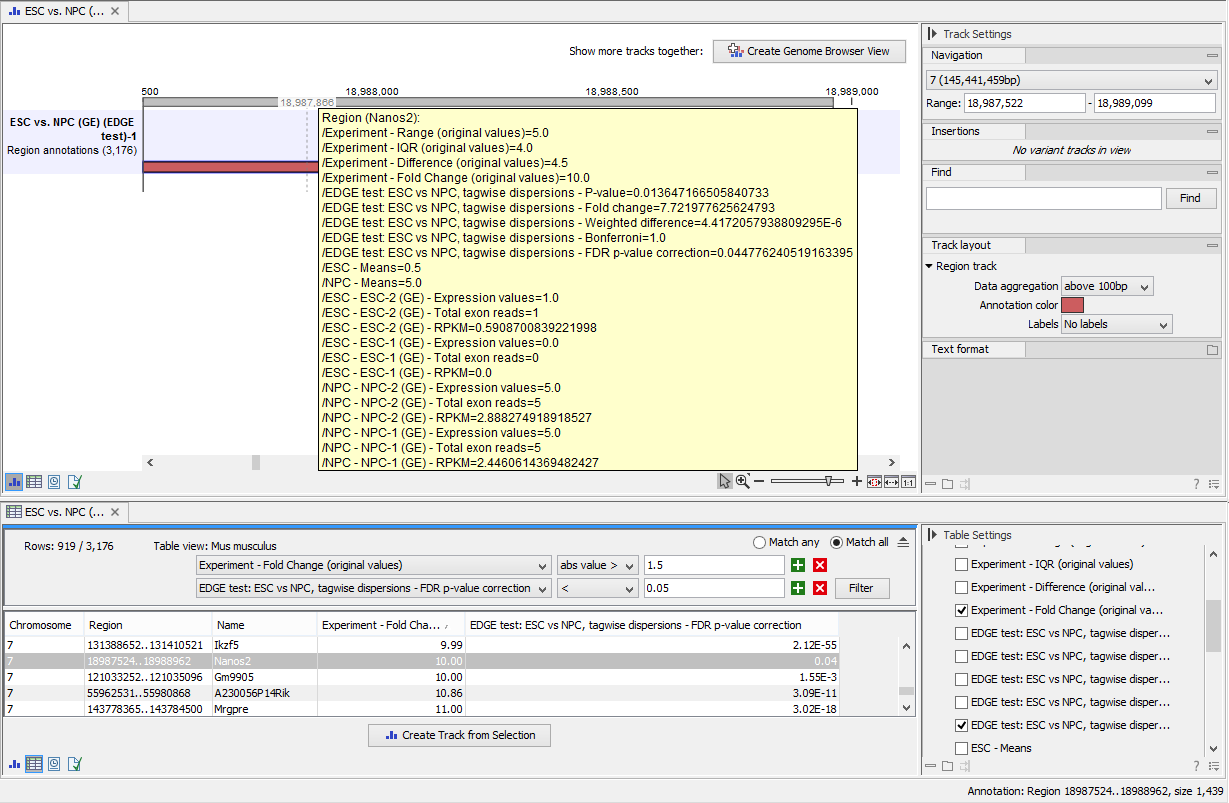Select the zoom-in magnifier tool

click(x=743, y=481)
